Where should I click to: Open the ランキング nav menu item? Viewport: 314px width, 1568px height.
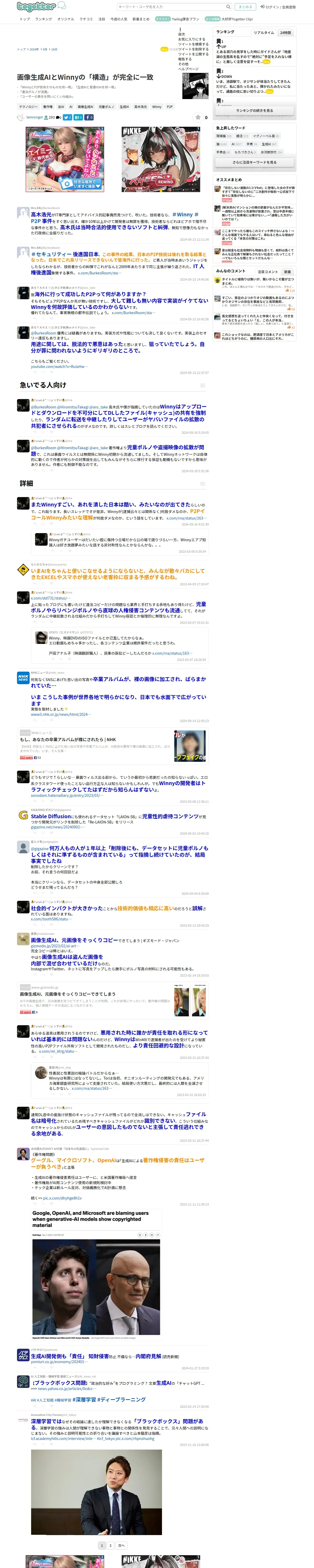coord(43,19)
